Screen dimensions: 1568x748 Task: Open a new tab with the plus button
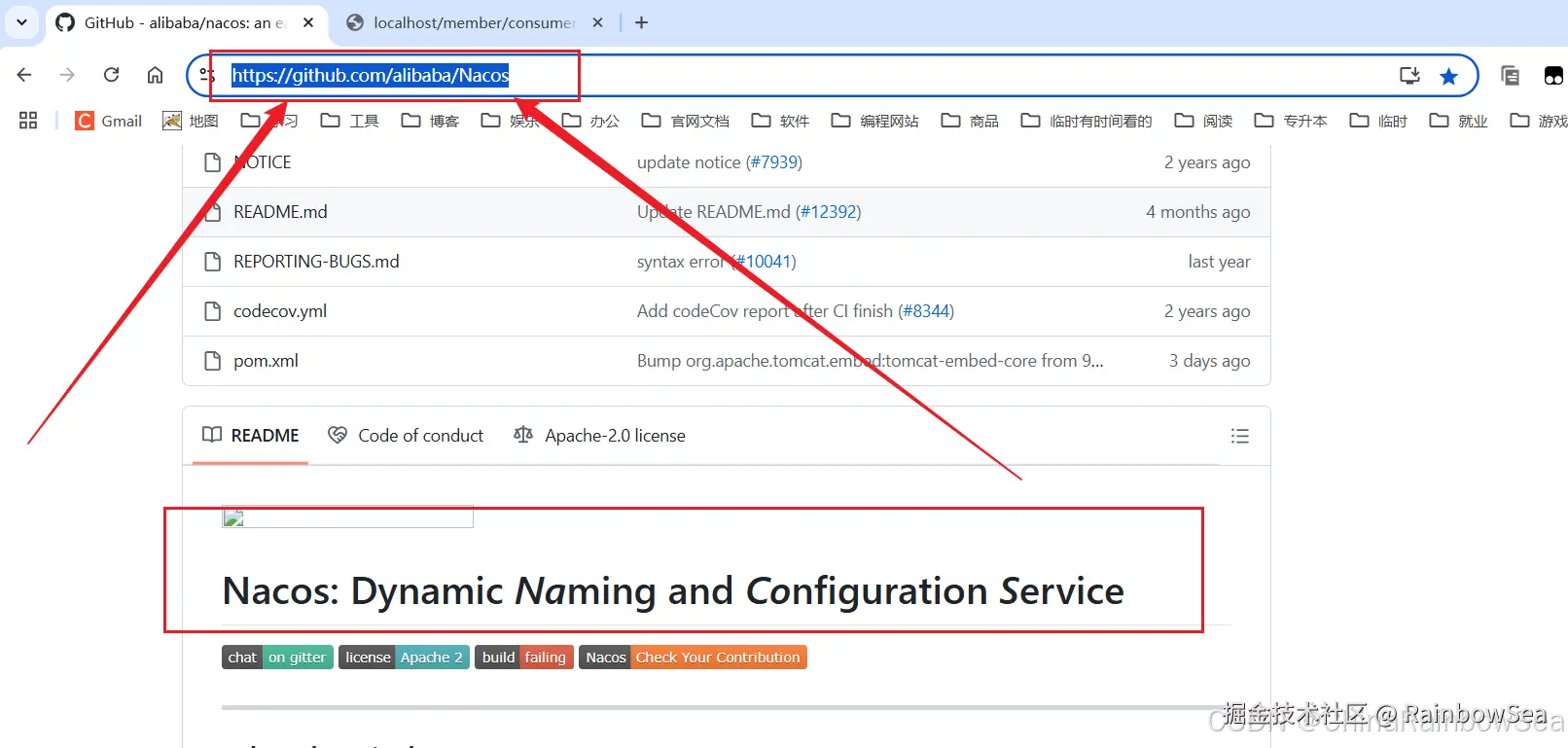641,22
